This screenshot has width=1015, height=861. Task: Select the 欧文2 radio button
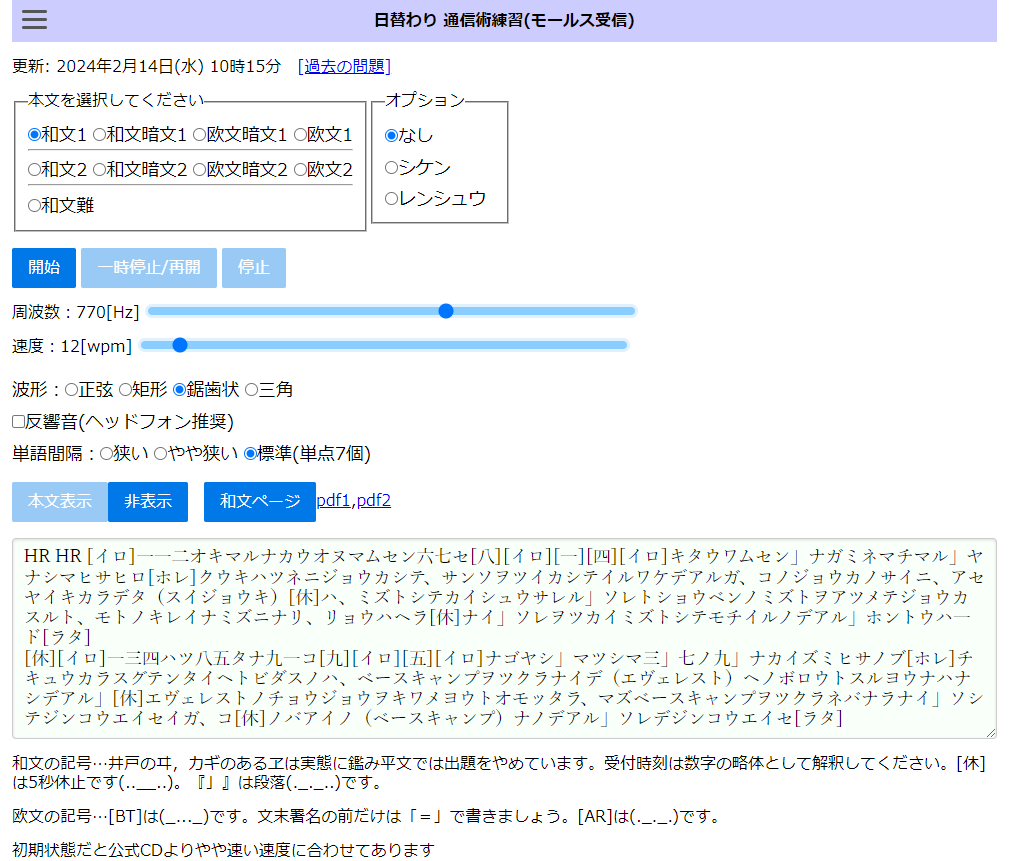[300, 170]
